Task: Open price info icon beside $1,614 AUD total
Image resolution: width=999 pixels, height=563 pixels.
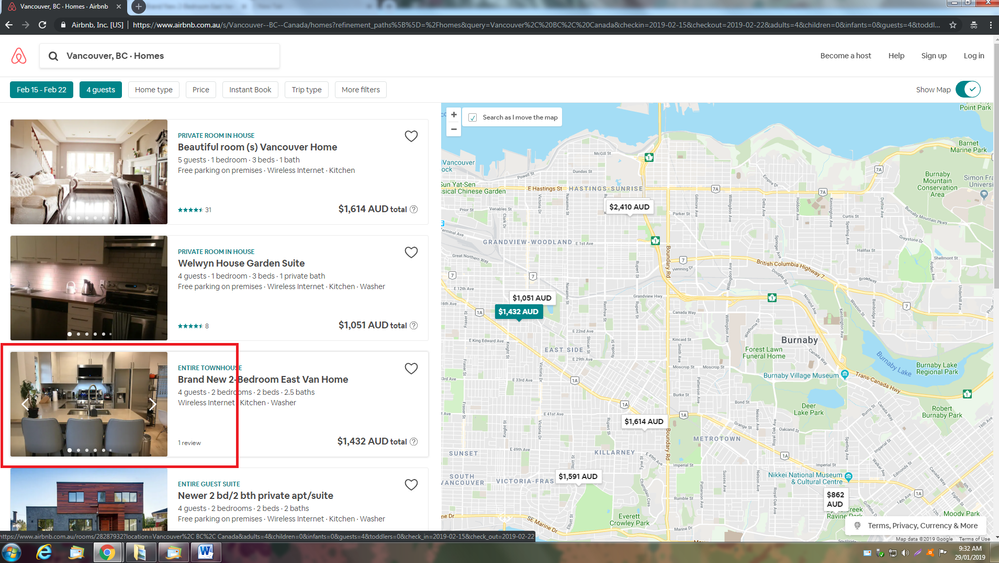Action: click(414, 210)
